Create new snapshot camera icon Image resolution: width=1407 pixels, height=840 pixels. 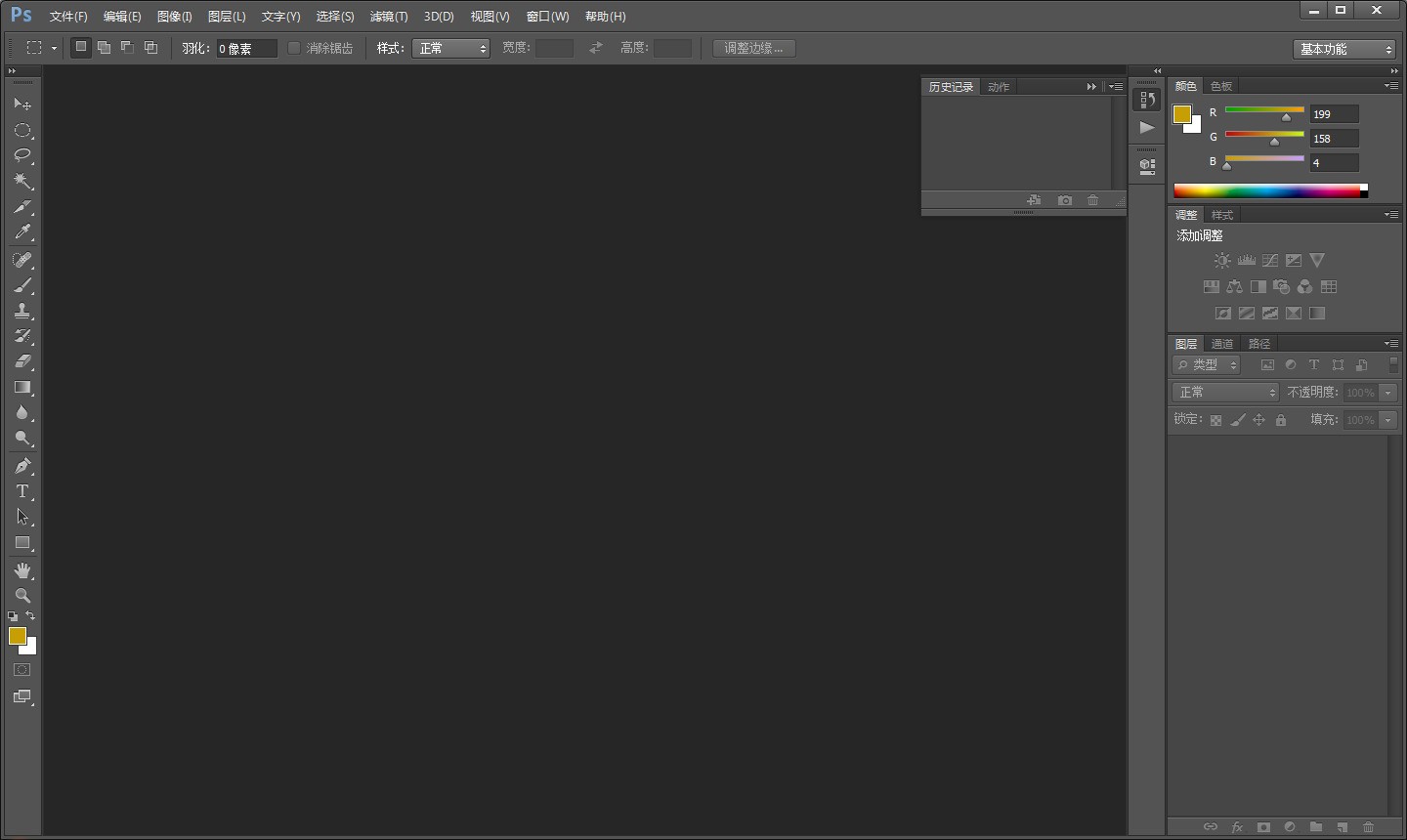pyautogui.click(x=1065, y=200)
